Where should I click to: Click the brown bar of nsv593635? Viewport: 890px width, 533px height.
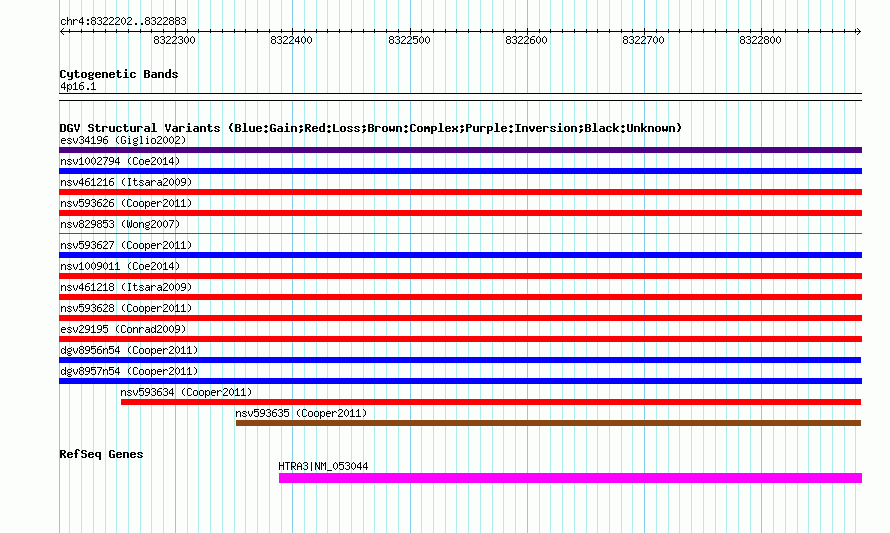[548, 423]
